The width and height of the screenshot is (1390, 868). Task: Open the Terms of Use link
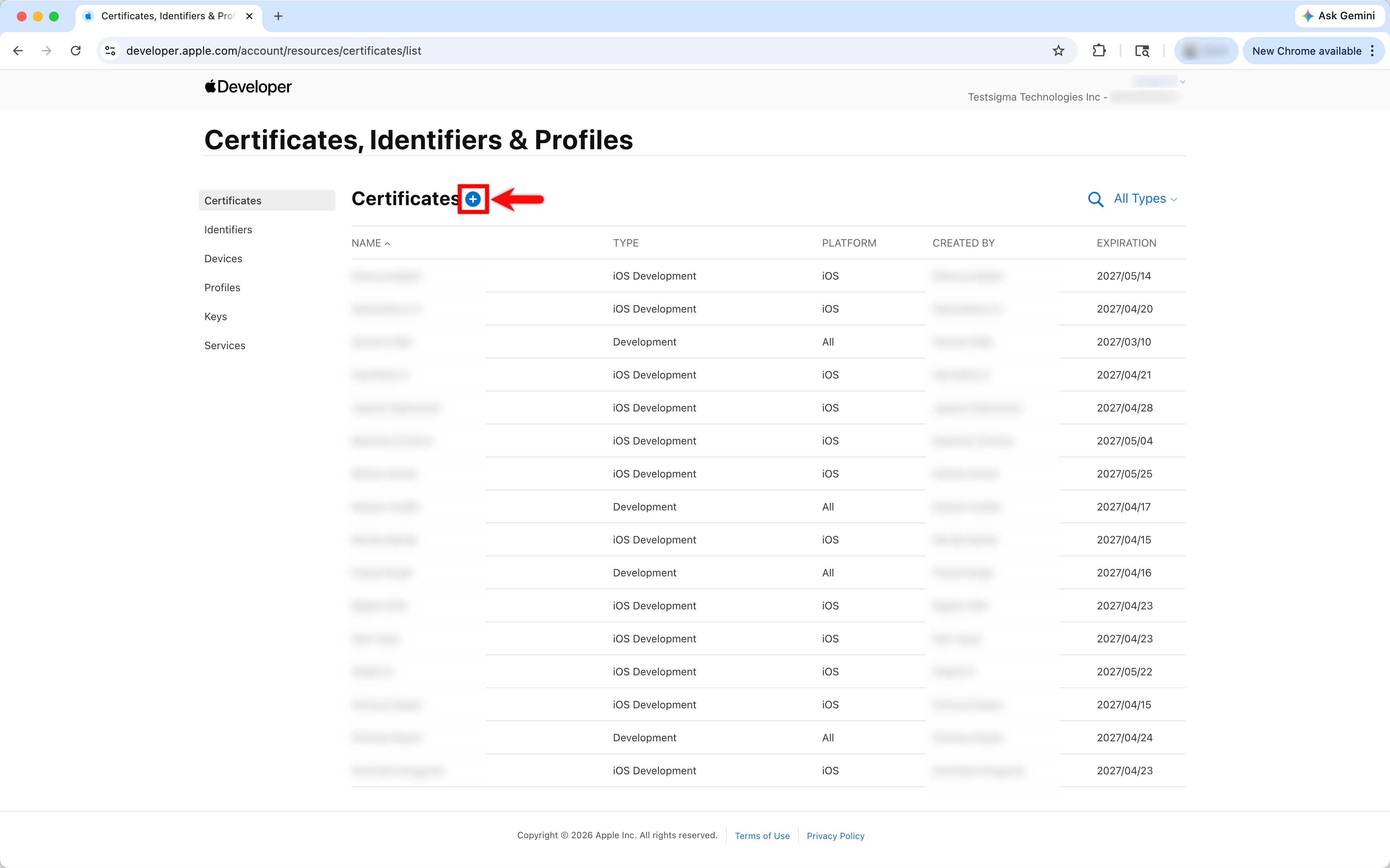(762, 836)
